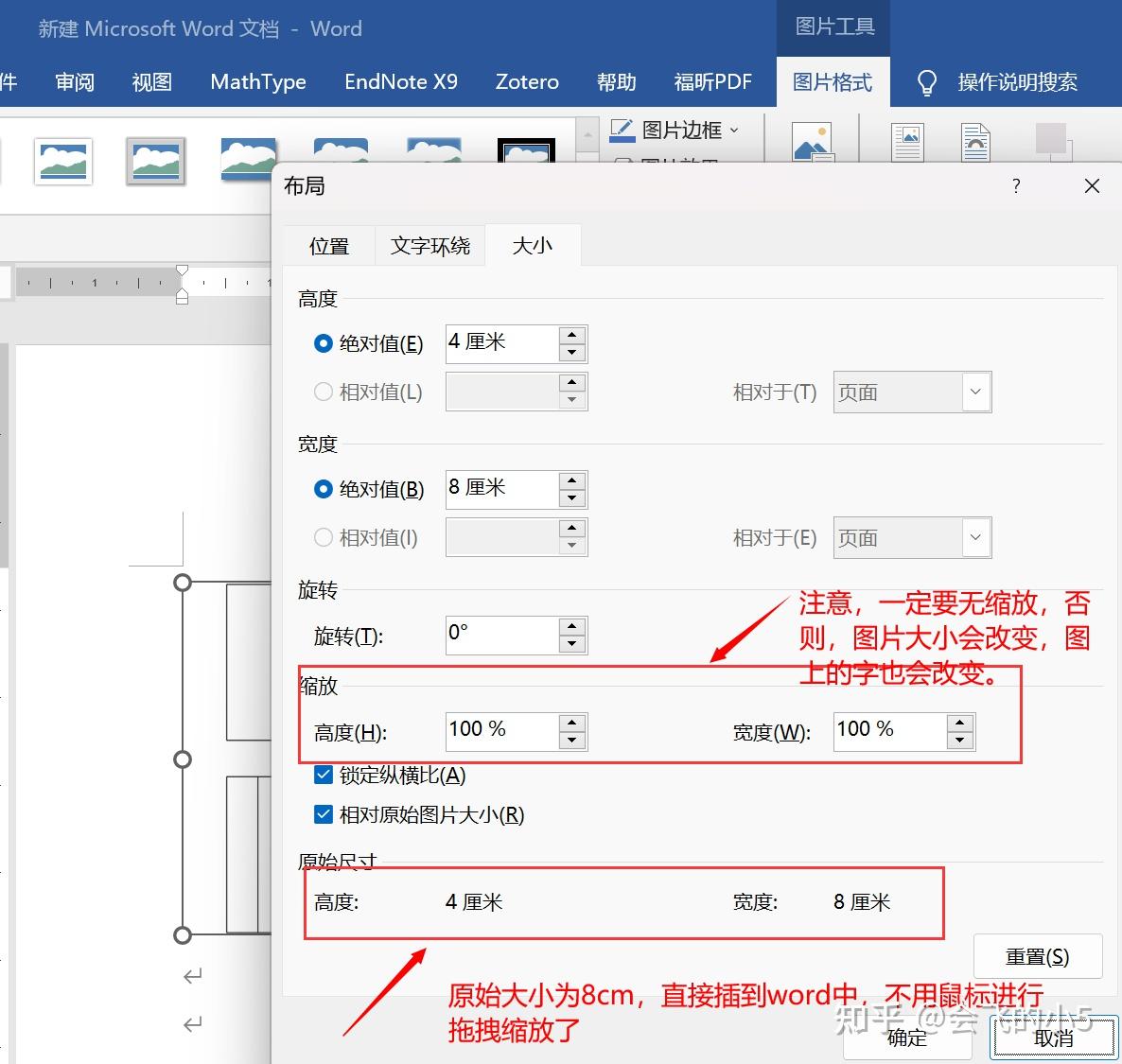Click the 位置 (Position) icon in ribbon
1122x1064 pixels.
point(907,142)
